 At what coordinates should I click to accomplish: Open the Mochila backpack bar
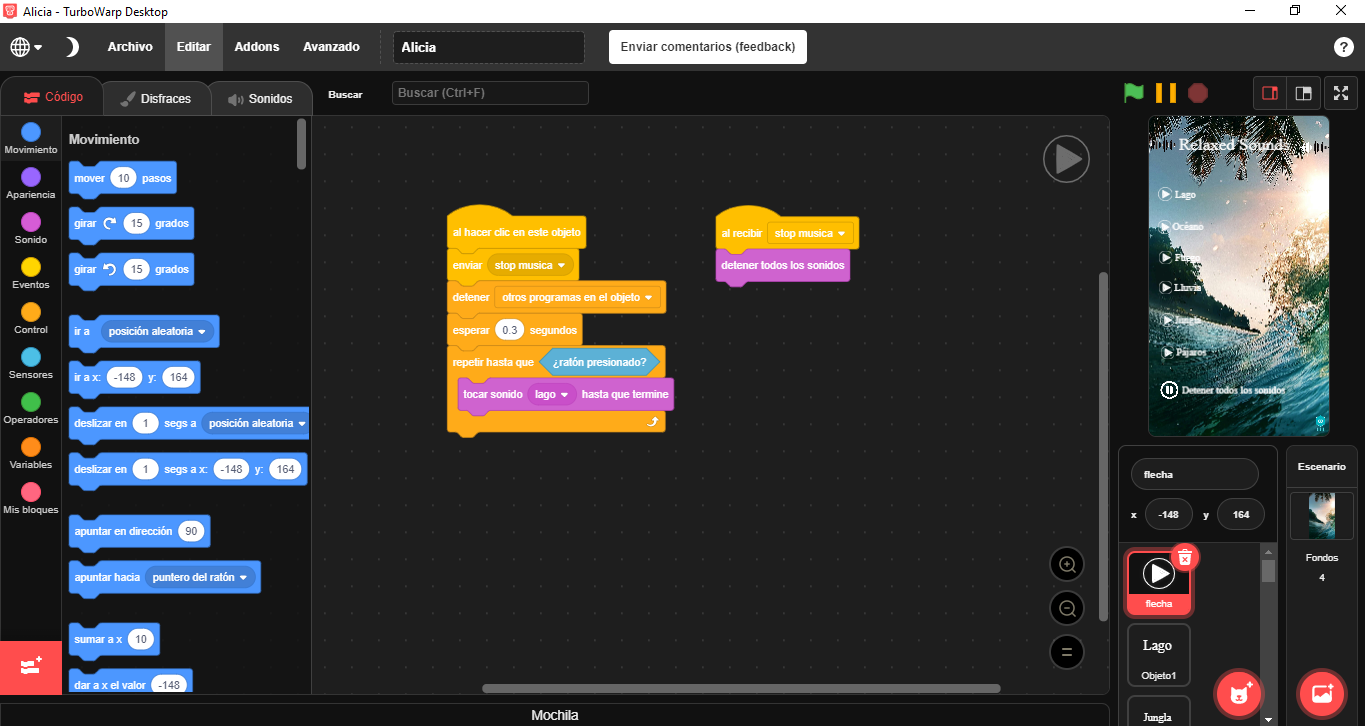click(x=554, y=715)
